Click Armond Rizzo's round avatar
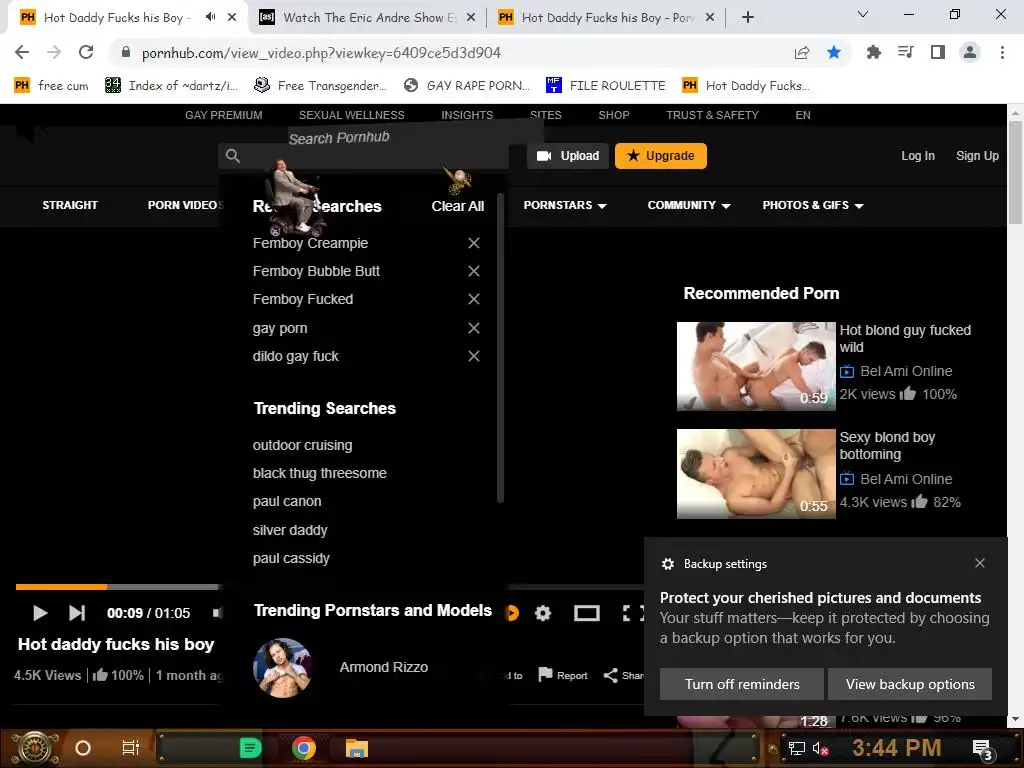This screenshot has height=768, width=1024. [283, 668]
